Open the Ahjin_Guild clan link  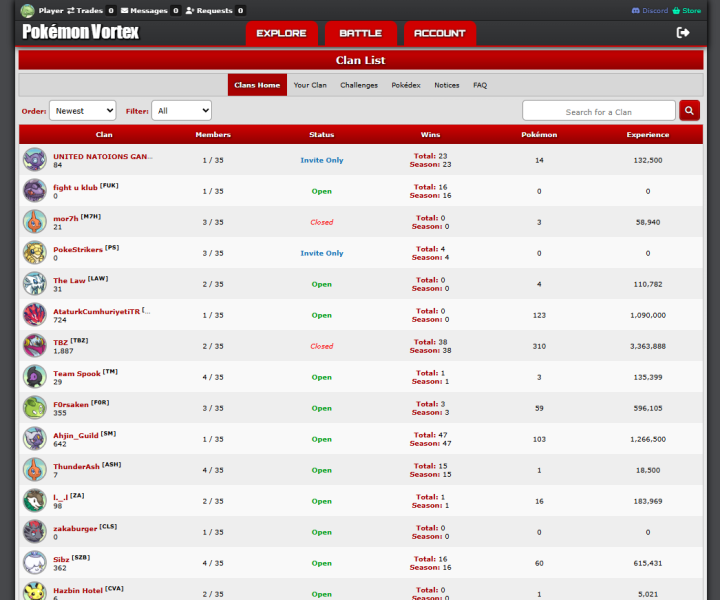[76, 435]
